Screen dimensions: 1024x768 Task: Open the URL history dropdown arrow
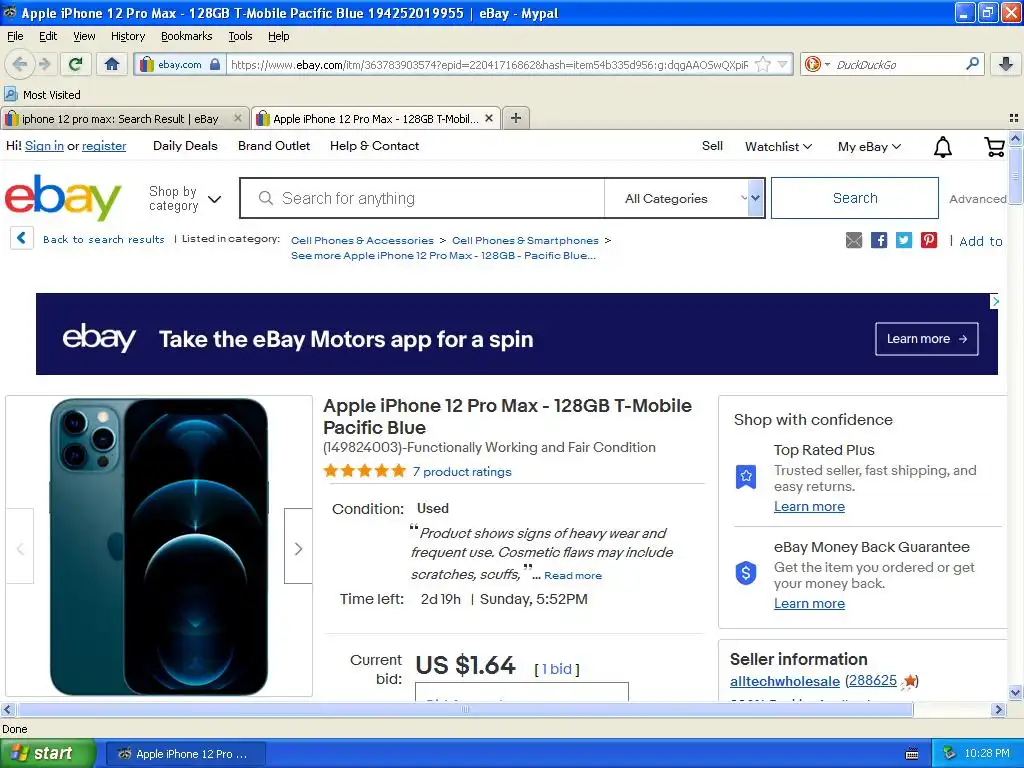(x=782, y=64)
